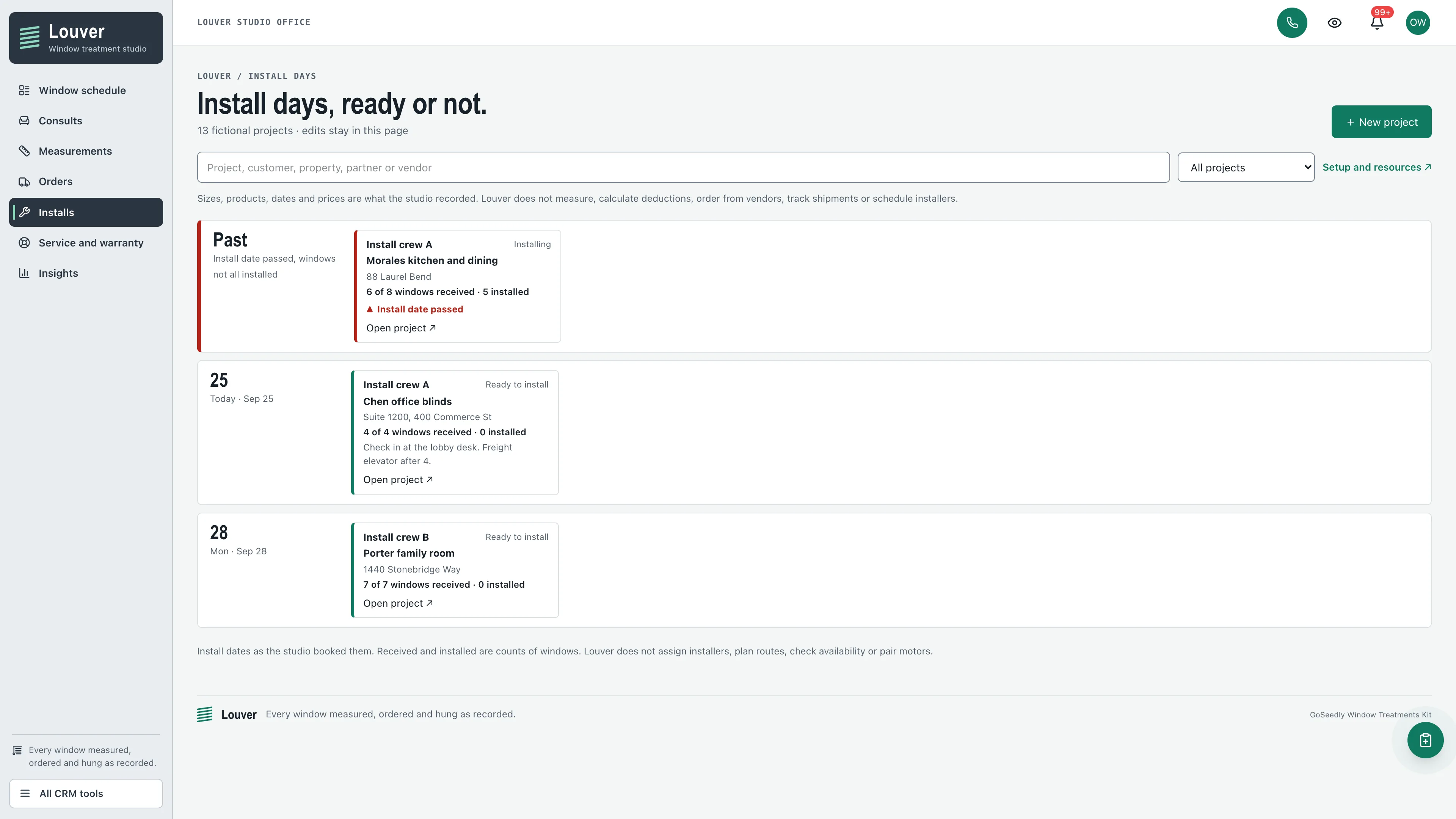Open project for Chen office blinds
Image resolution: width=1456 pixels, height=819 pixels.
coord(398,479)
